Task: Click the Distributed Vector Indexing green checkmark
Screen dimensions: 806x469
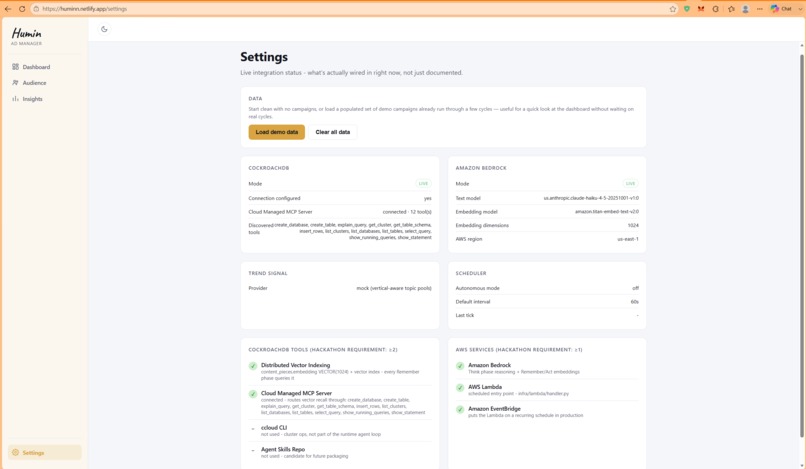Action: coord(253,366)
